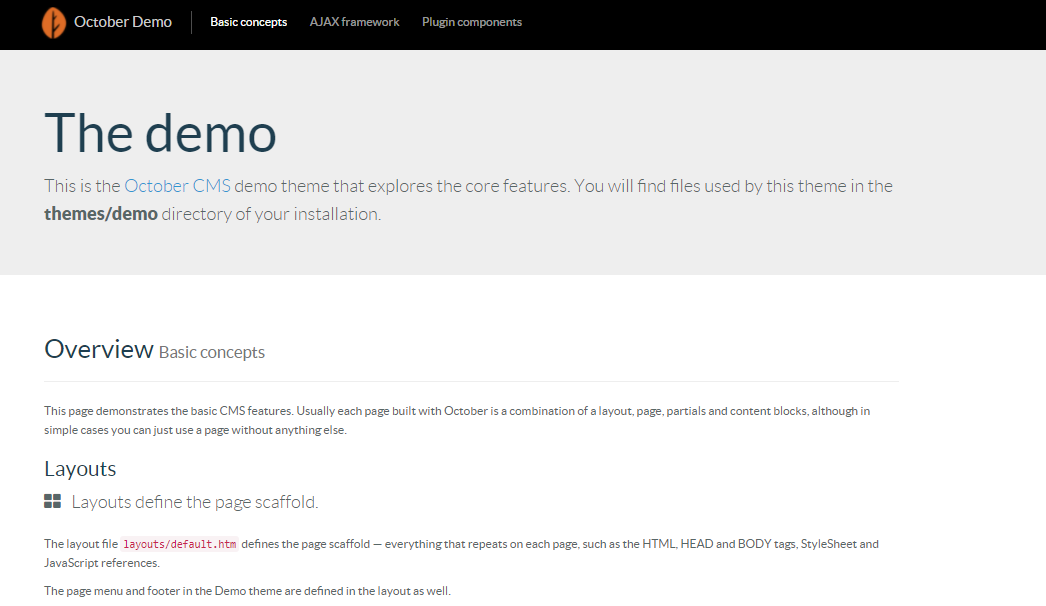
Task: Click the "Overview" section heading
Action: coord(98,349)
